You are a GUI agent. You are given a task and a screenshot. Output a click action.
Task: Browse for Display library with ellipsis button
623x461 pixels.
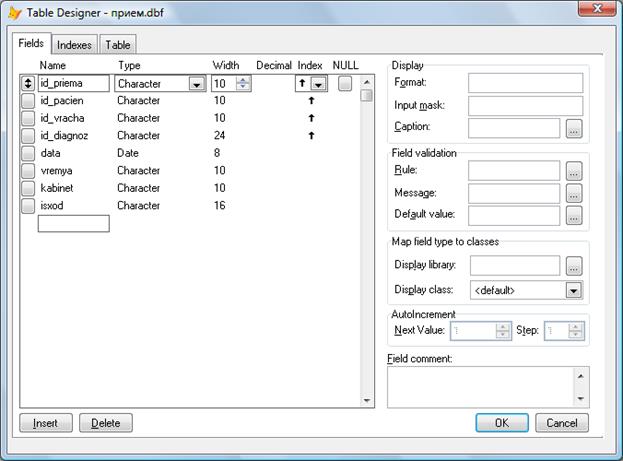pyautogui.click(x=573, y=265)
